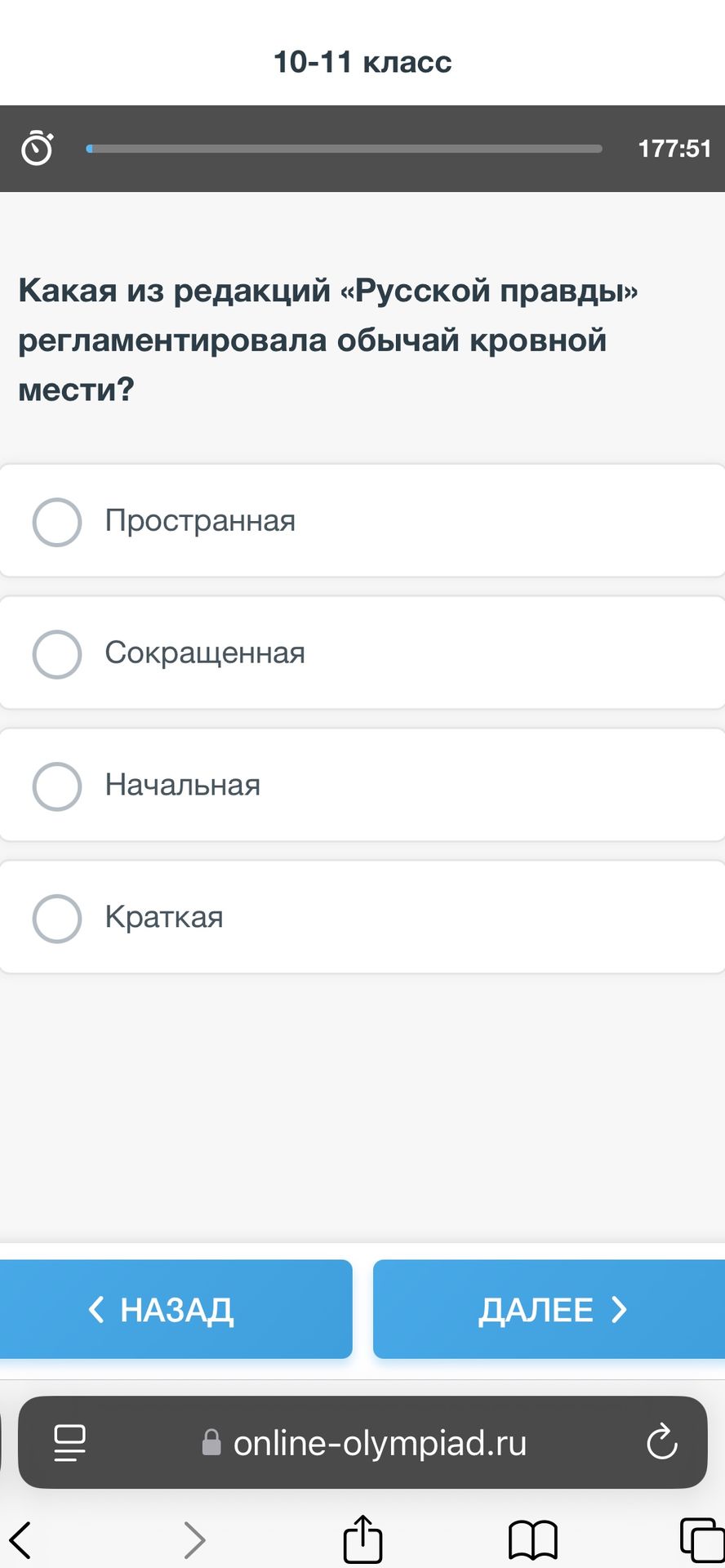The height and width of the screenshot is (1568, 725).
Task: Reload the page with refresh icon
Action: point(662,1441)
